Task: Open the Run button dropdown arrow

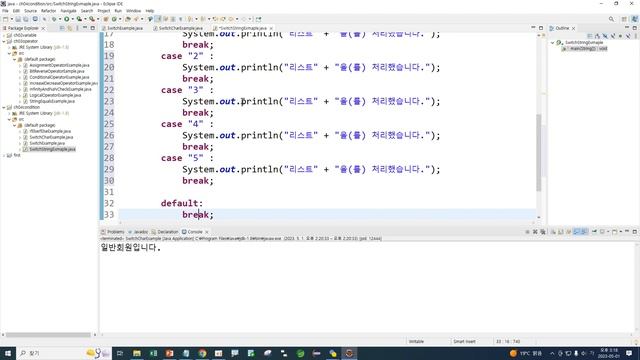Action: coord(73,19)
